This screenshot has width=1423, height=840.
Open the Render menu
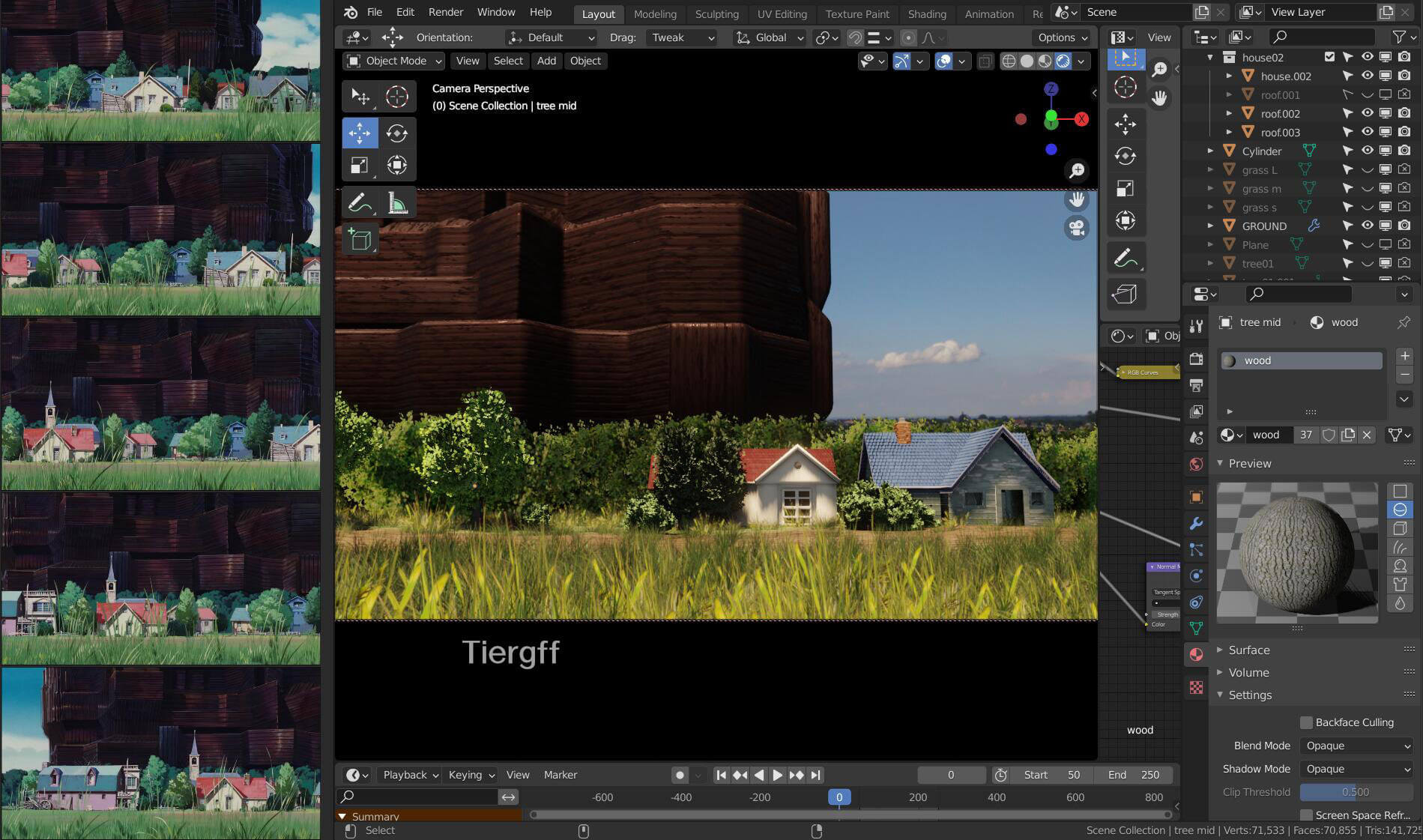tap(445, 12)
